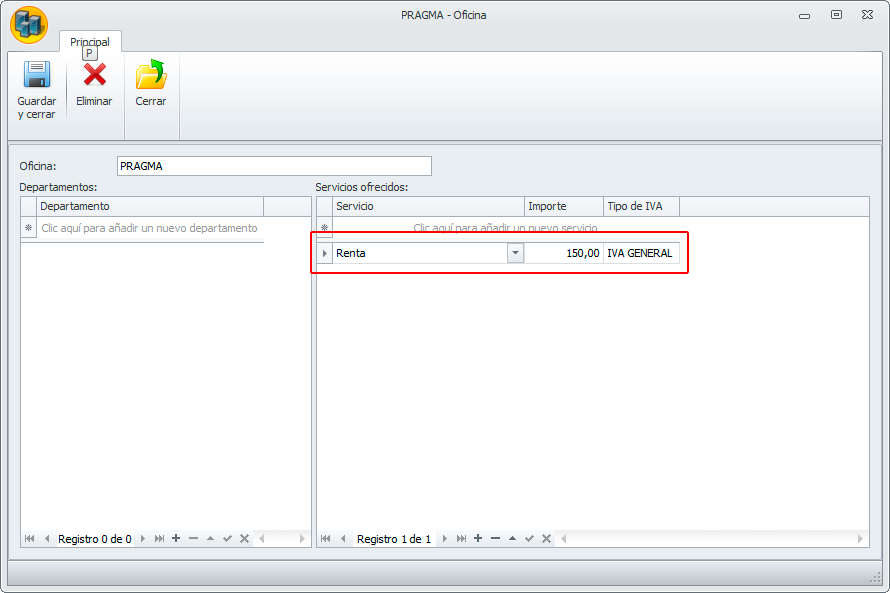Go to next record in Departamentos navigator
The height and width of the screenshot is (593, 890).
pyautogui.click(x=142, y=539)
